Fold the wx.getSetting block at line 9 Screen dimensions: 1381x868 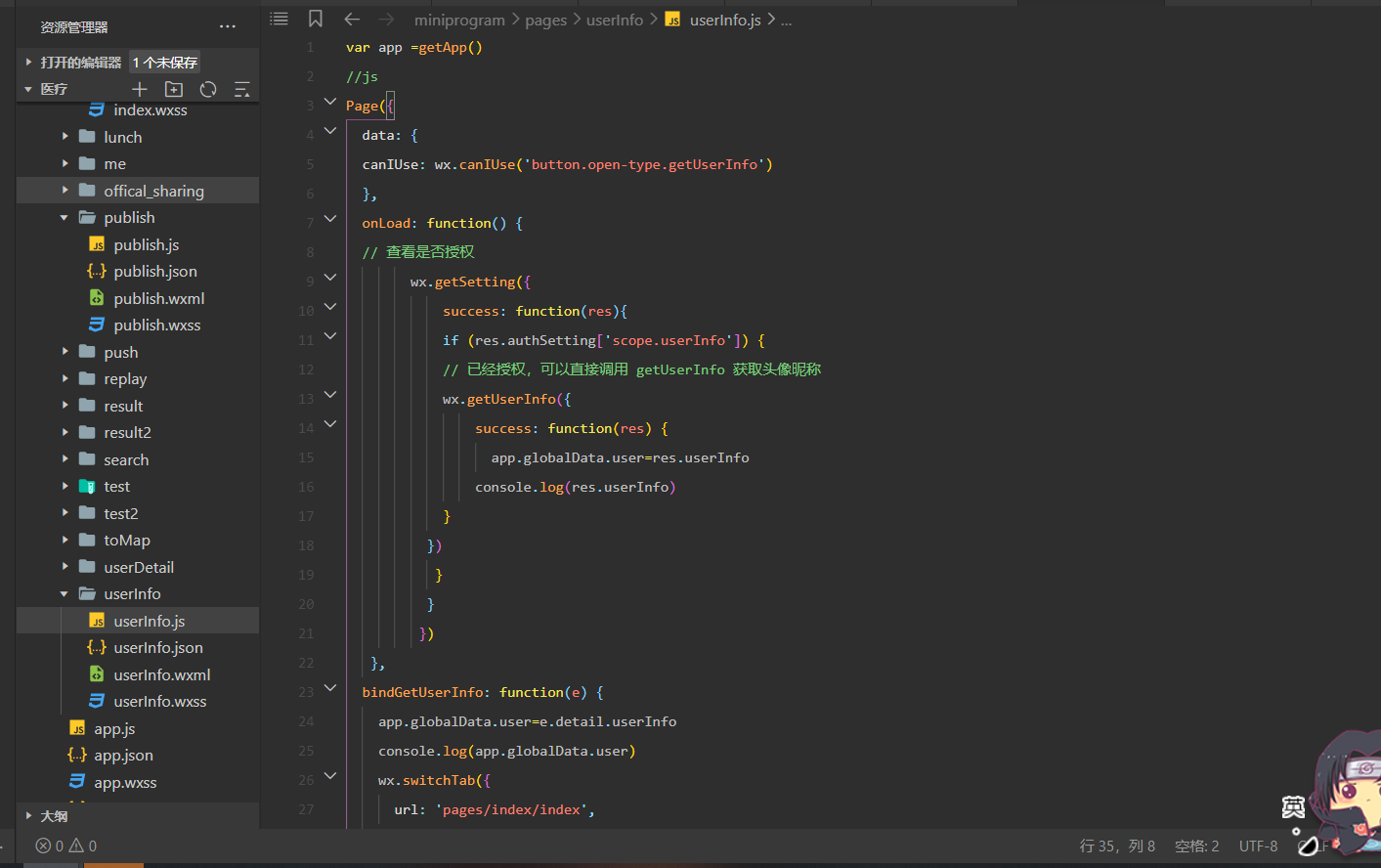[330, 278]
